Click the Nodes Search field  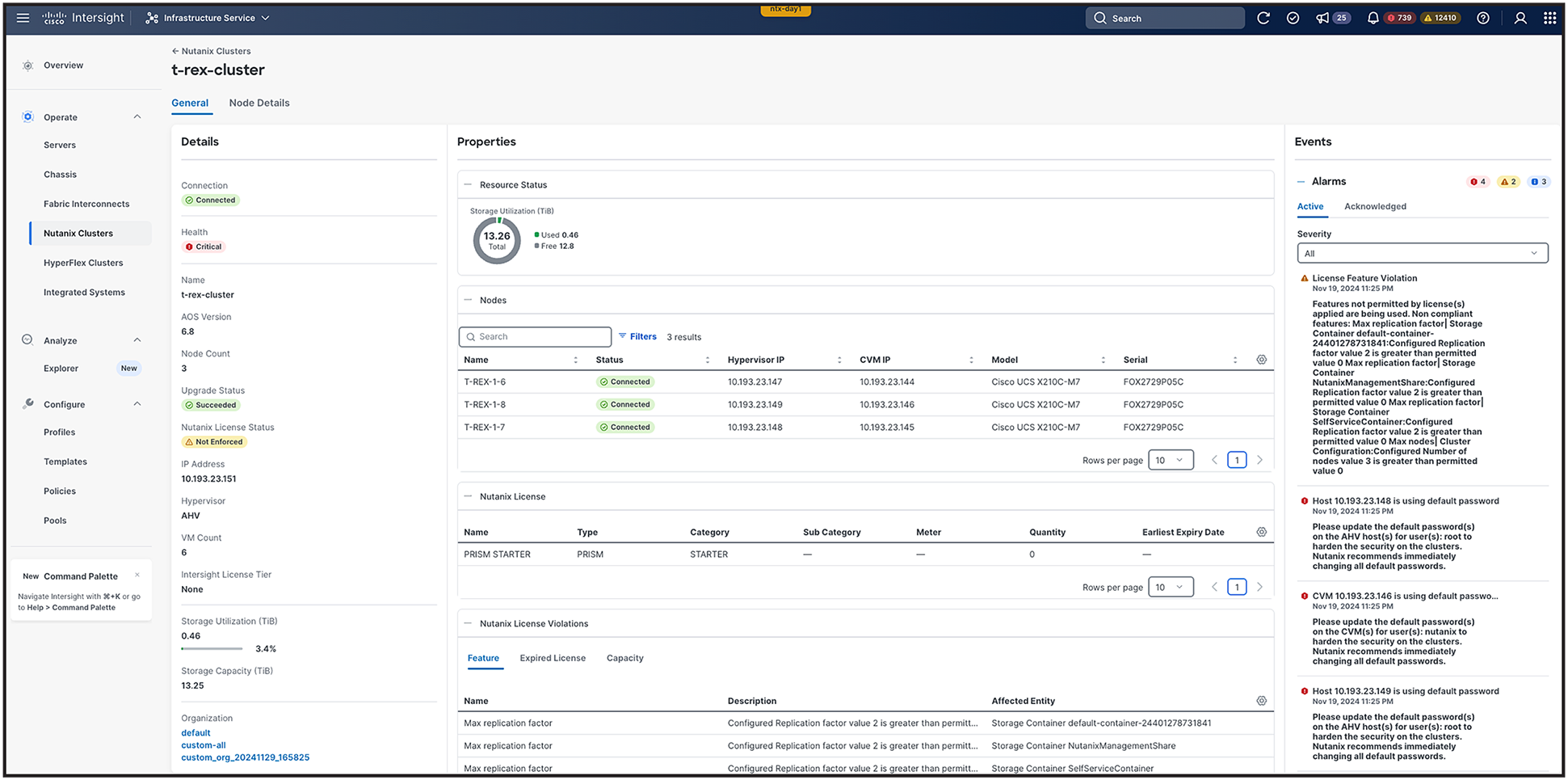pyautogui.click(x=535, y=336)
